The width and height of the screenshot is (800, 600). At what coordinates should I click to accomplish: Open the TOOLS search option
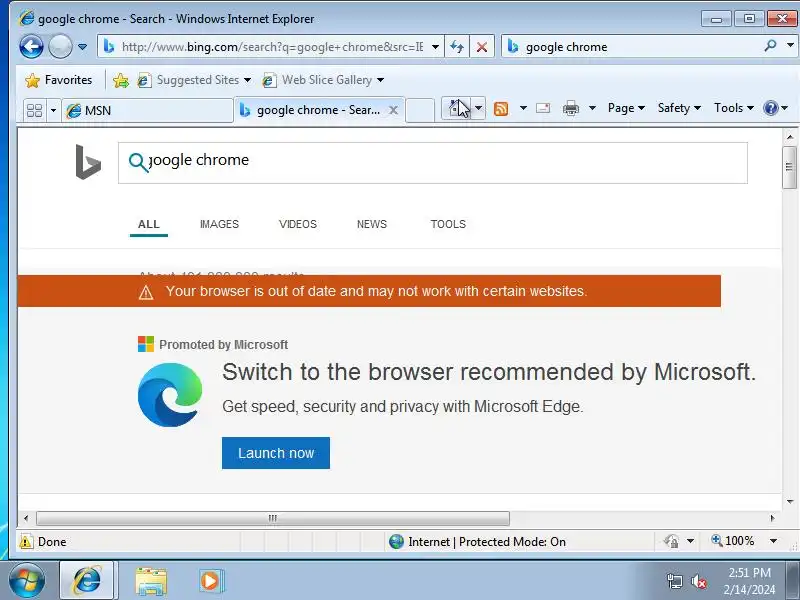click(448, 224)
